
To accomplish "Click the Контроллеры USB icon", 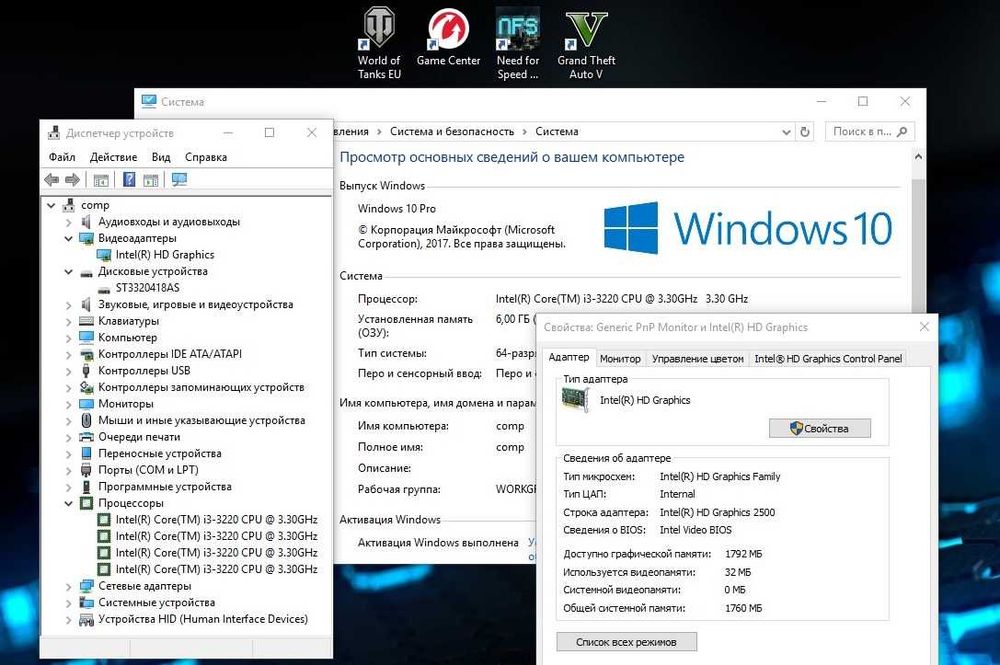I will coord(86,370).
